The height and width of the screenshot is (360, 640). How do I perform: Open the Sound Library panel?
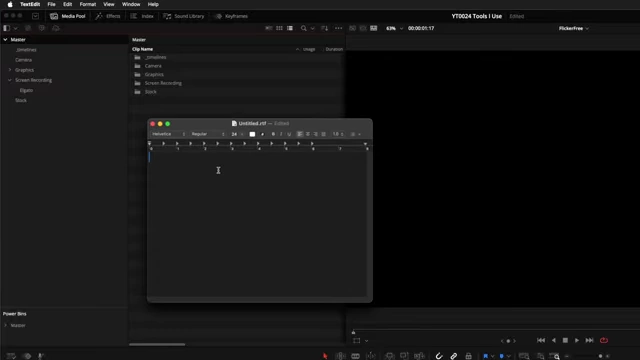click(x=184, y=16)
